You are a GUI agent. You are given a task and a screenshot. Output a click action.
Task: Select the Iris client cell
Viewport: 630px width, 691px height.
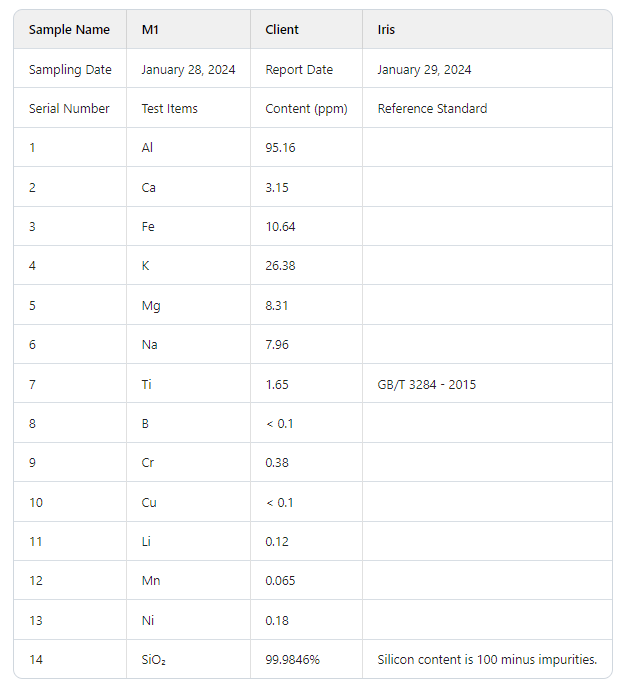(487, 30)
